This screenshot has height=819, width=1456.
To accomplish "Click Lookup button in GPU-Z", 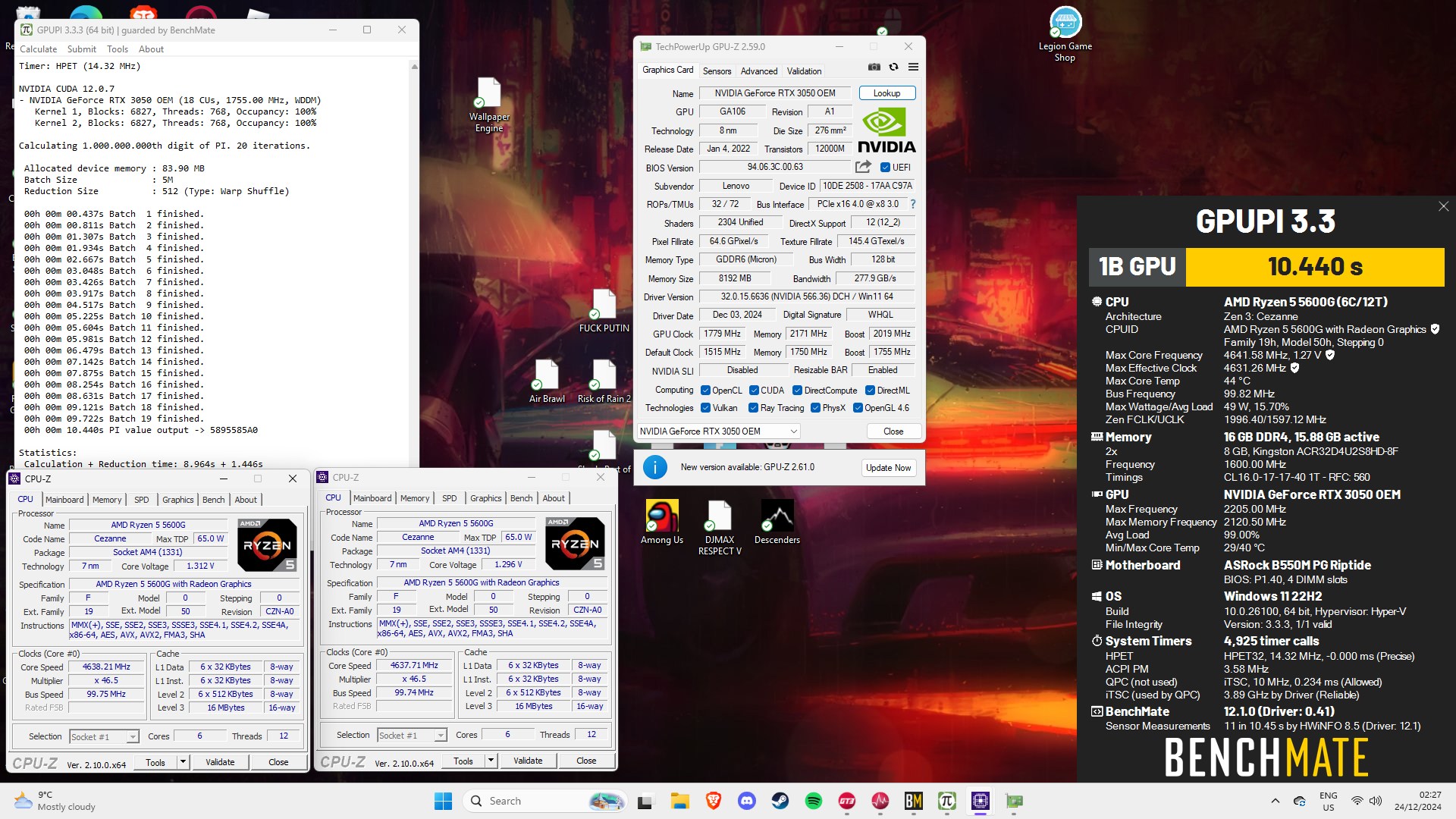I will tap(886, 93).
